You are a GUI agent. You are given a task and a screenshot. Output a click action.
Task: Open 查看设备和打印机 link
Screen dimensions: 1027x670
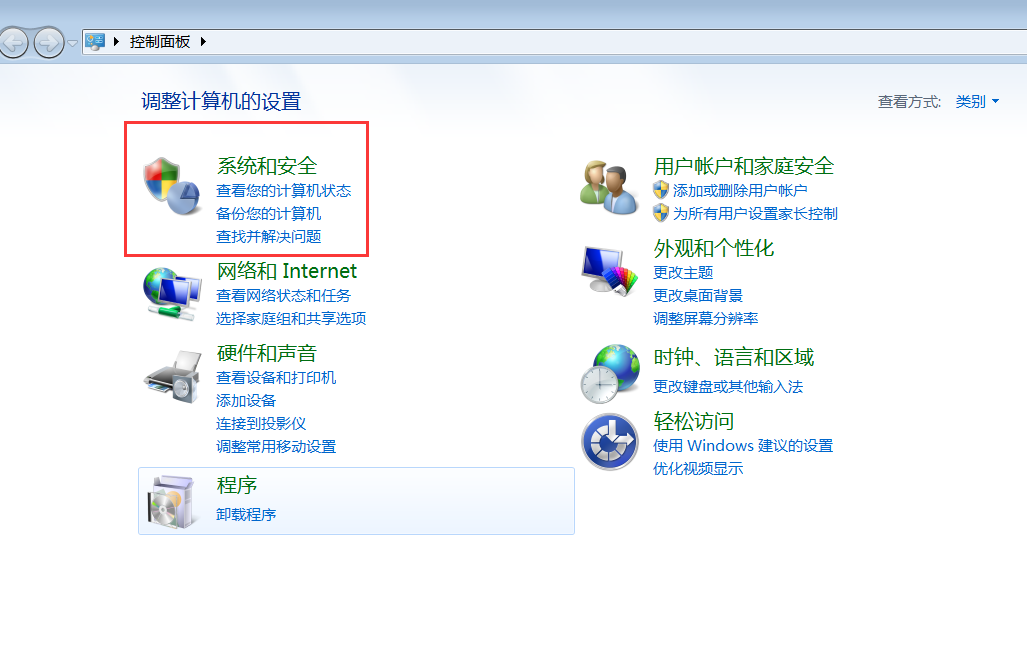pos(276,377)
